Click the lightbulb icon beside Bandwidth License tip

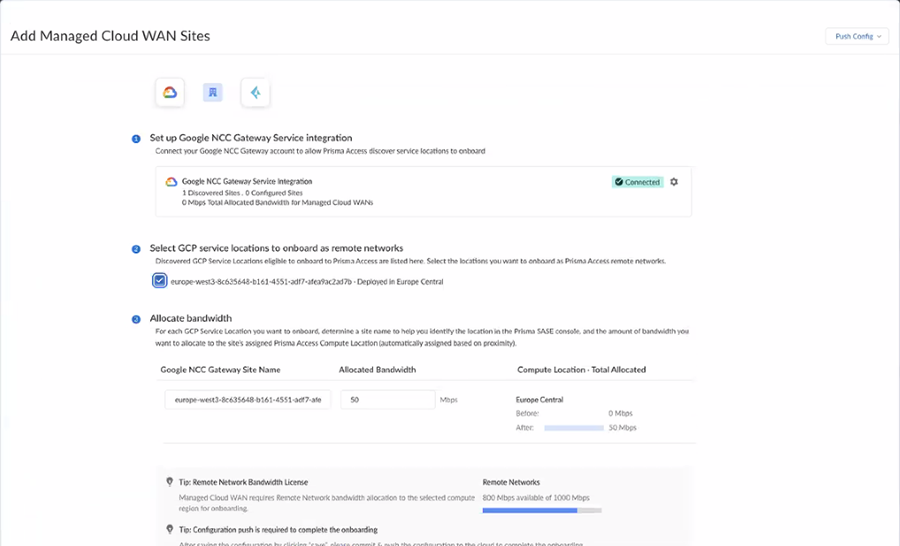[x=169, y=482]
